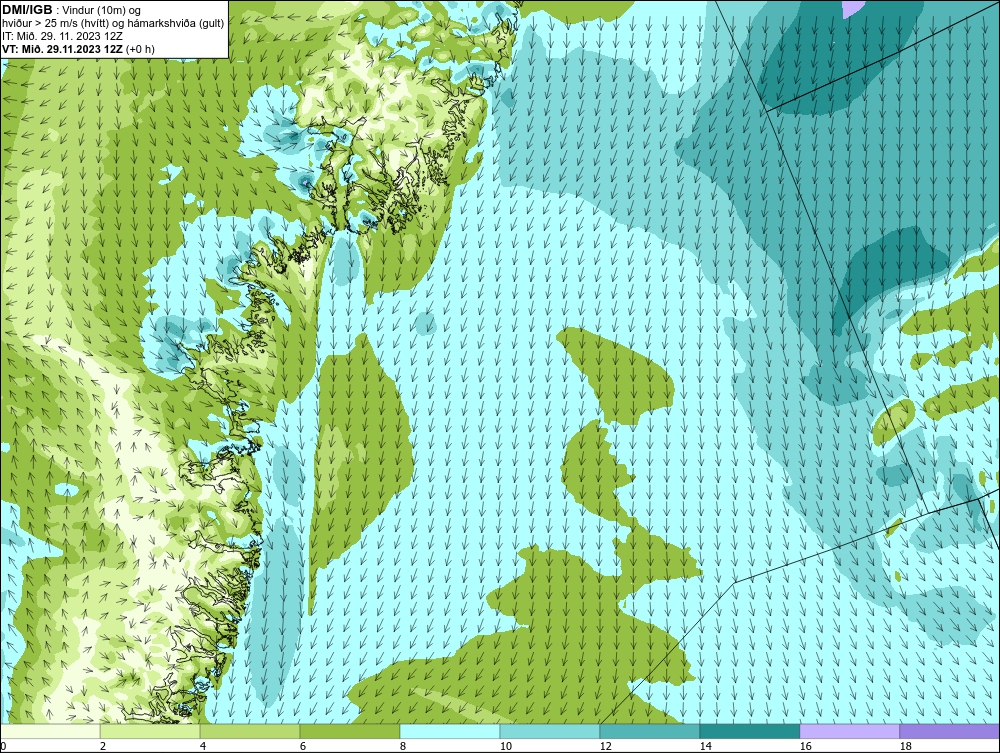The image size is (1000, 753).
Task: Click the scale label '8'
Action: click(x=402, y=746)
